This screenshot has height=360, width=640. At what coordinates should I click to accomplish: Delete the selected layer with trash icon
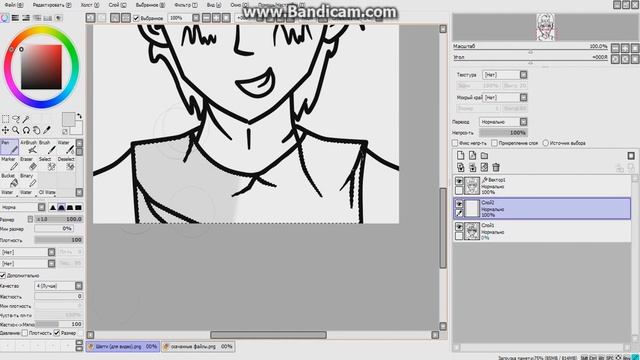(x=496, y=167)
